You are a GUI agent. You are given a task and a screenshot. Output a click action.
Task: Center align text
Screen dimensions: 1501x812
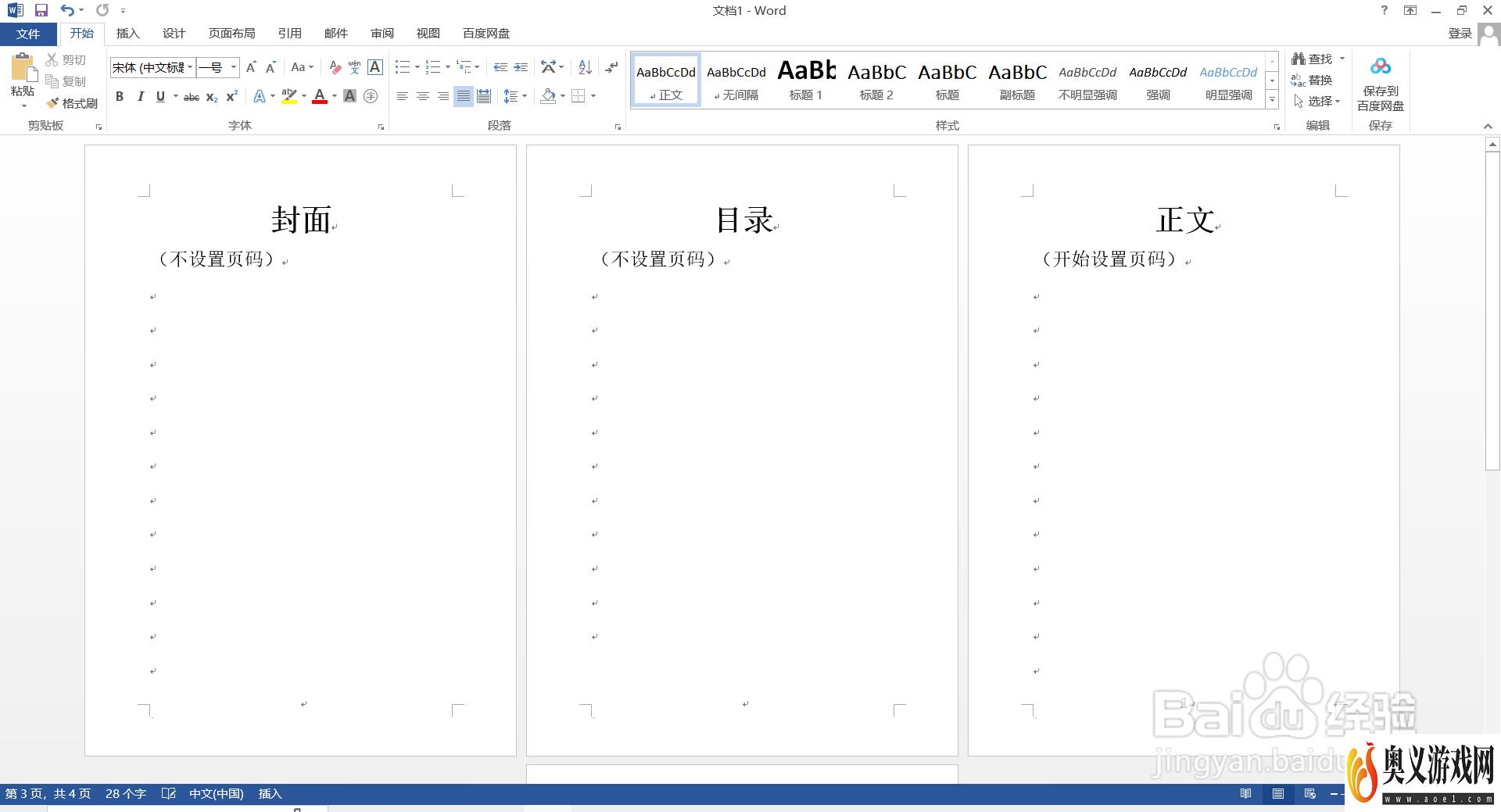[423, 96]
